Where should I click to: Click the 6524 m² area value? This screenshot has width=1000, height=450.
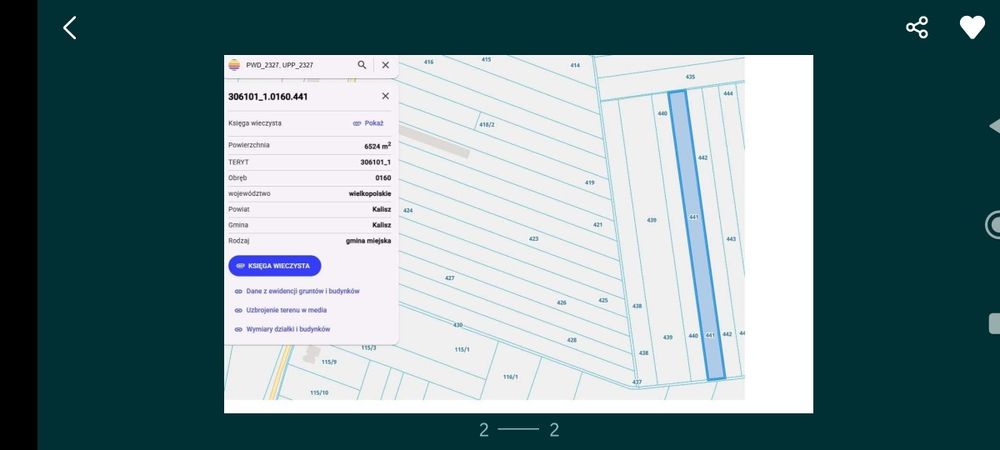coord(378,146)
